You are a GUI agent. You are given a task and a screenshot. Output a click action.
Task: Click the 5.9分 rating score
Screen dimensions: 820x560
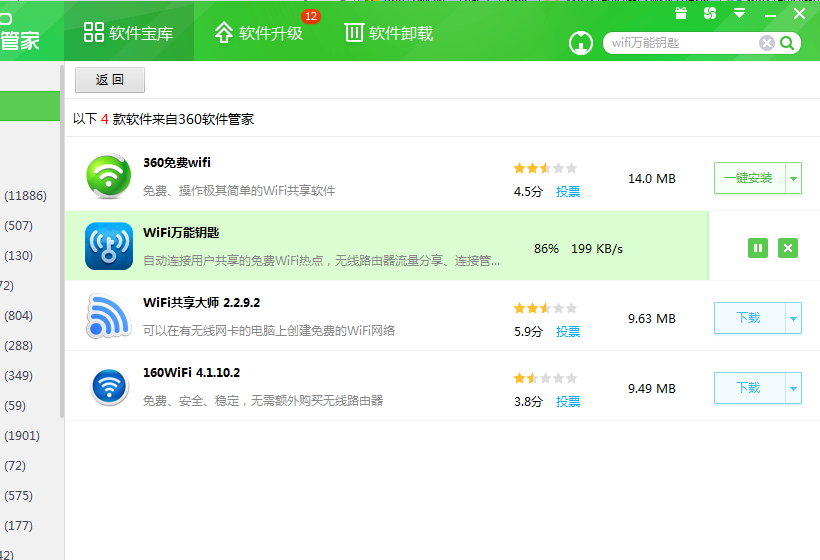click(528, 332)
